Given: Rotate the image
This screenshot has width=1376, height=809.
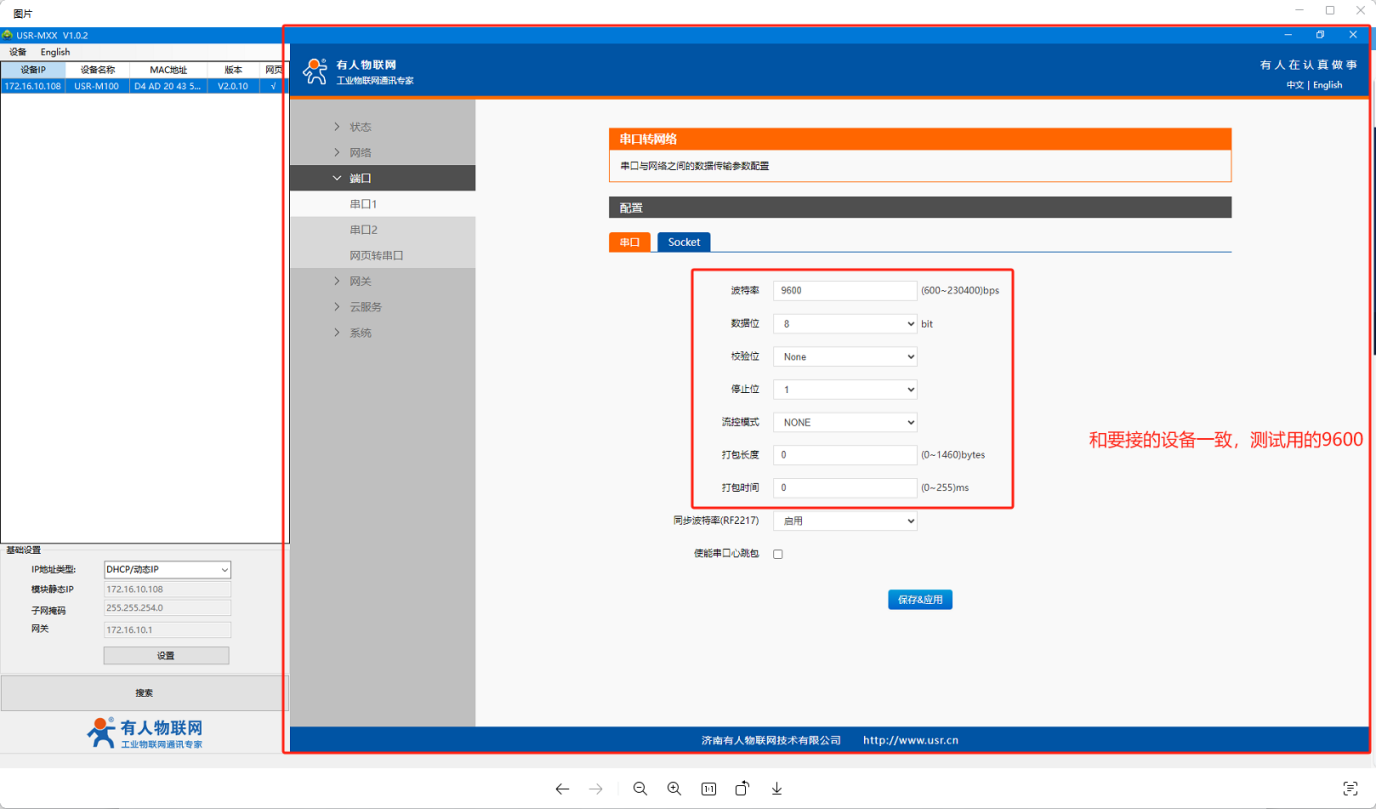Looking at the screenshot, I should point(742,789).
